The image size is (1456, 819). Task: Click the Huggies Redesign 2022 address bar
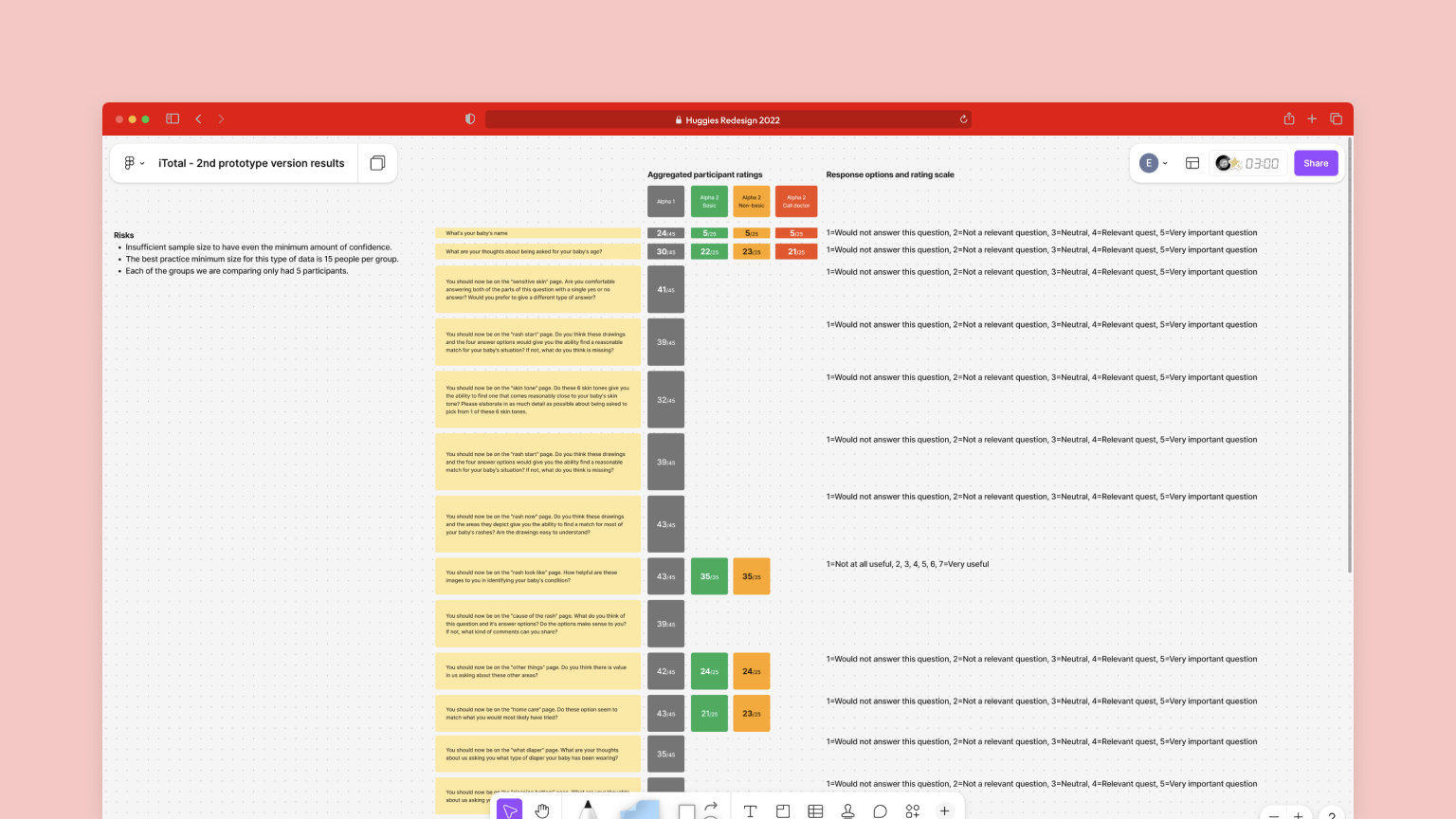point(728,120)
